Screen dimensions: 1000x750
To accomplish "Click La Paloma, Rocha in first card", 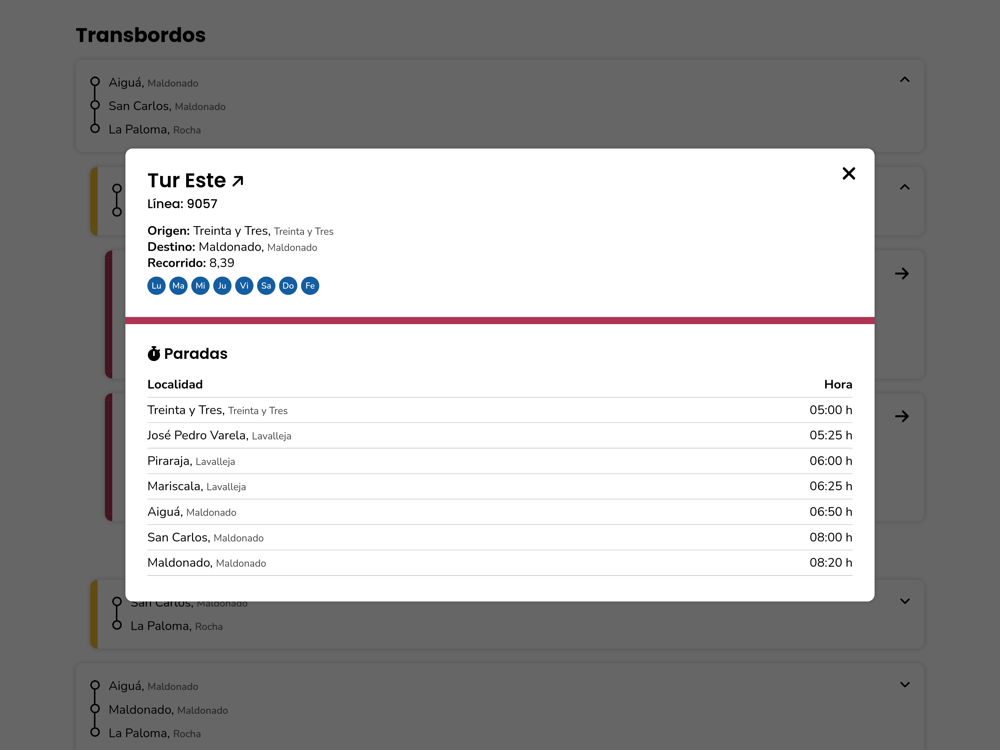I will click(x=154, y=129).
